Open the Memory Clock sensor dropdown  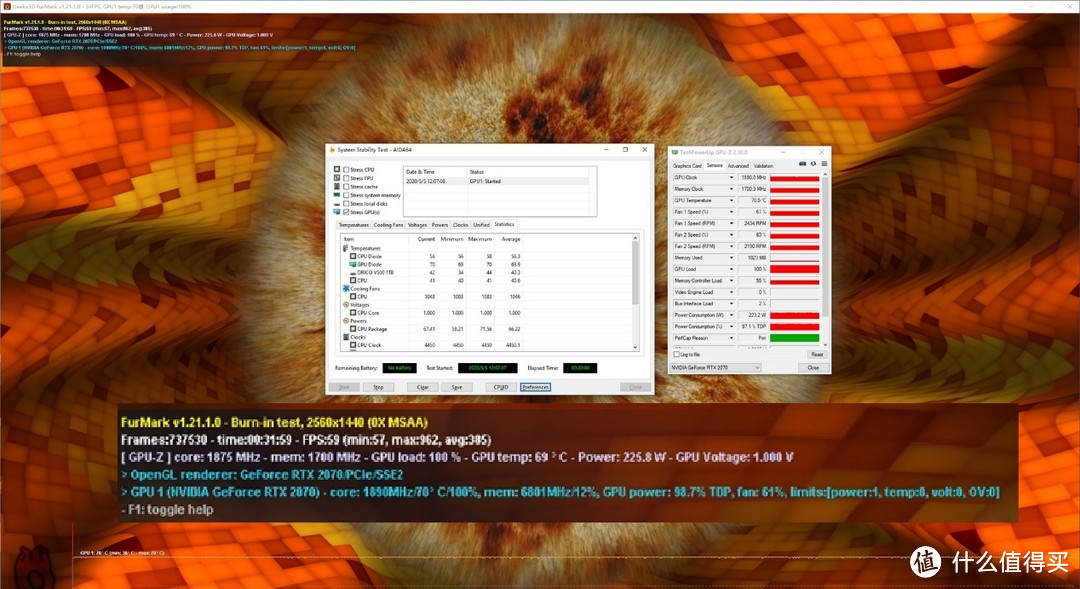[x=731, y=189]
